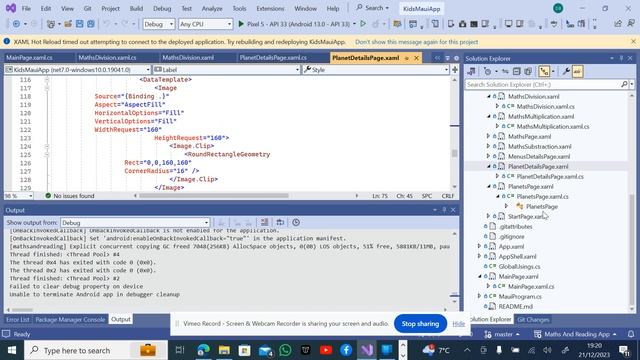Click the Windows Start button
The height and width of the screenshot is (360, 640).
pos(11,350)
